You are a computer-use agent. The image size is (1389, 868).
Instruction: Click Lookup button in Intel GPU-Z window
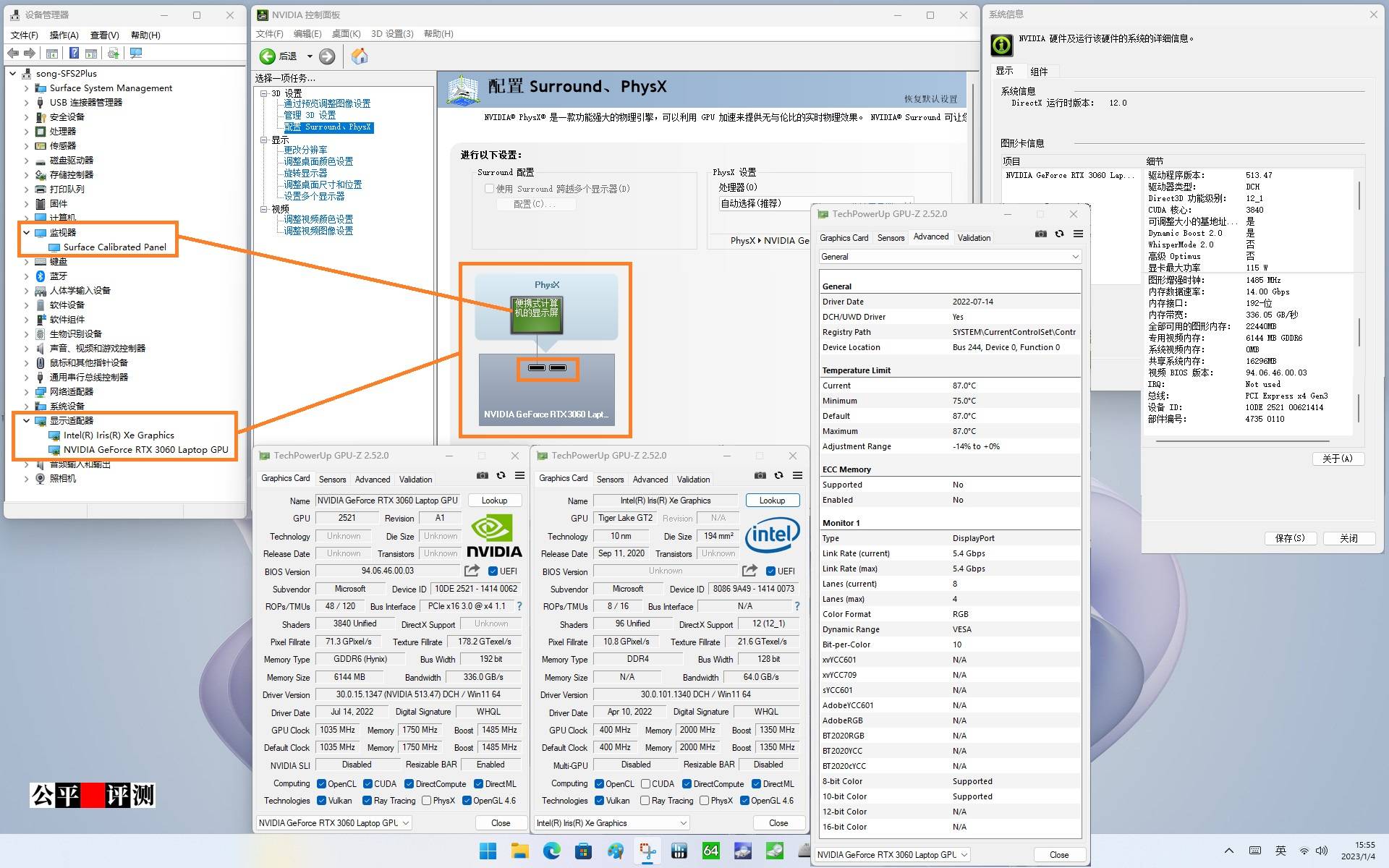(772, 501)
